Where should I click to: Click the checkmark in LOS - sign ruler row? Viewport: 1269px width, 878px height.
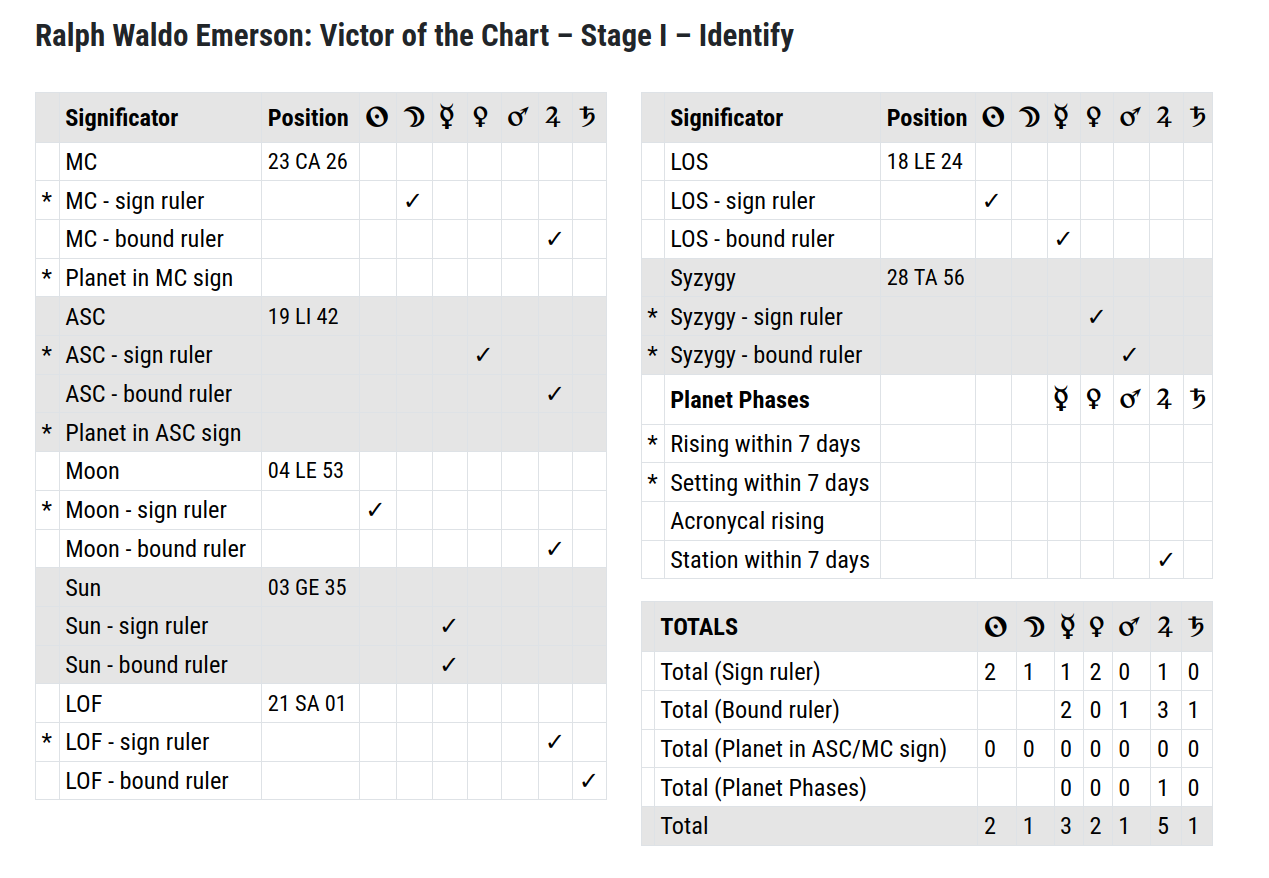pyautogui.click(x=991, y=201)
